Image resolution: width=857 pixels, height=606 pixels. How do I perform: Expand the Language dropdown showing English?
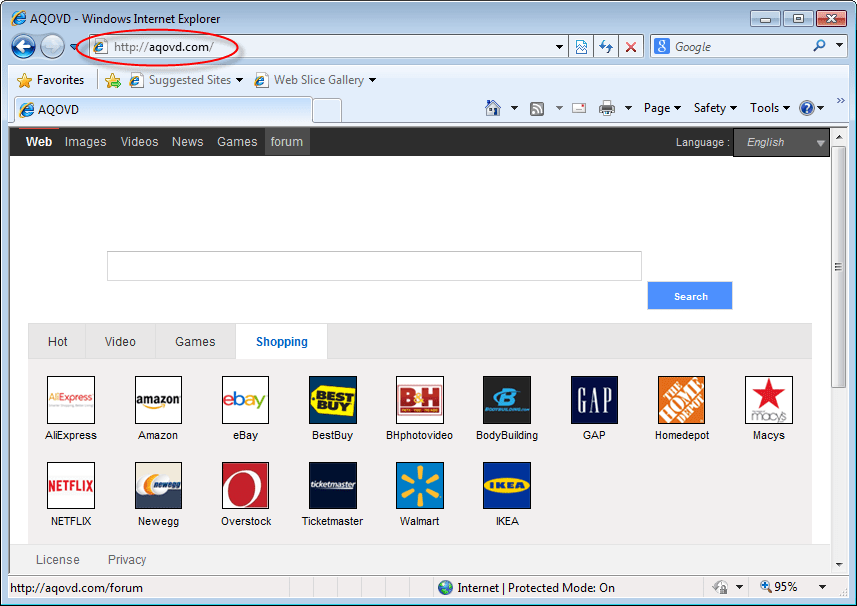coord(781,143)
